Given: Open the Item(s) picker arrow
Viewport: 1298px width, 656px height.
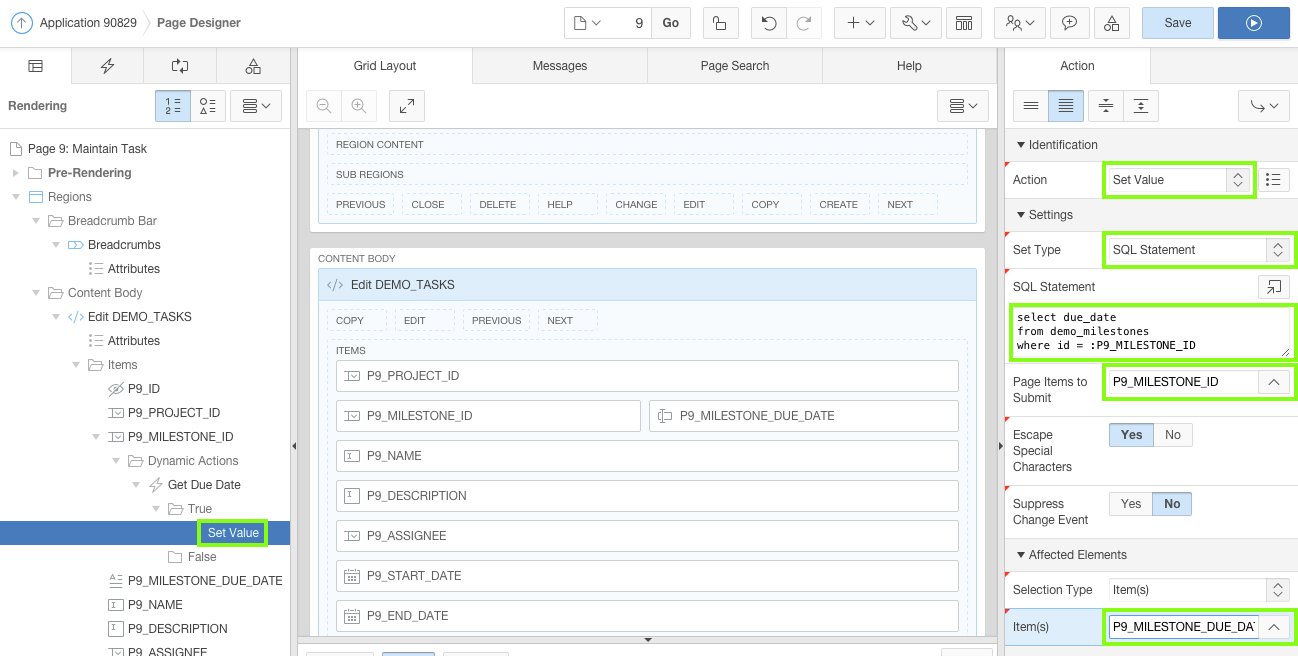Looking at the screenshot, I should [x=1273, y=627].
